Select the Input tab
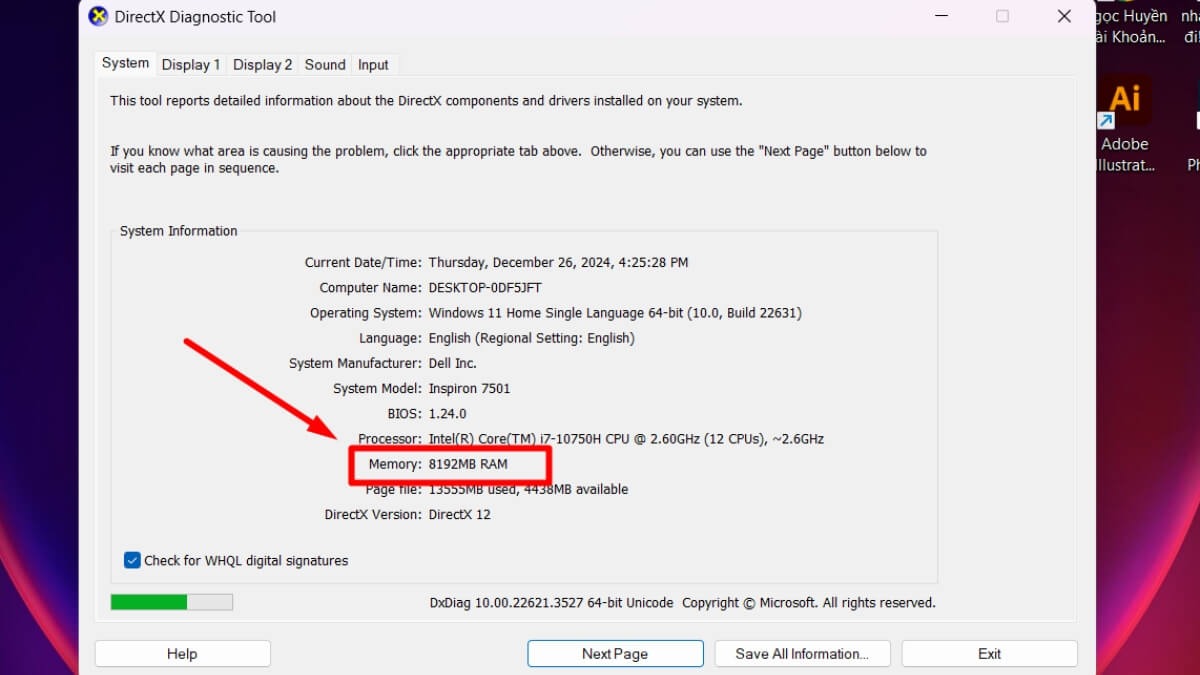 coord(373,64)
